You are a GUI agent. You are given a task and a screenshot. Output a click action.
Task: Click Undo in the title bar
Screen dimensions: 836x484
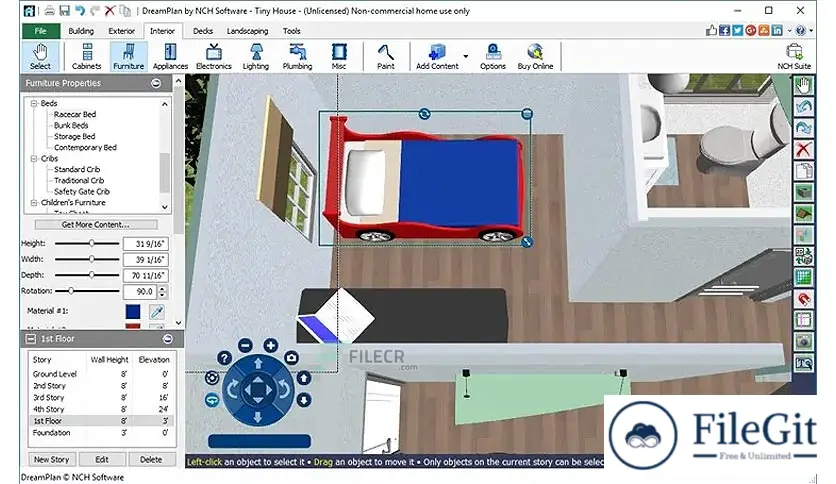[x=80, y=11]
